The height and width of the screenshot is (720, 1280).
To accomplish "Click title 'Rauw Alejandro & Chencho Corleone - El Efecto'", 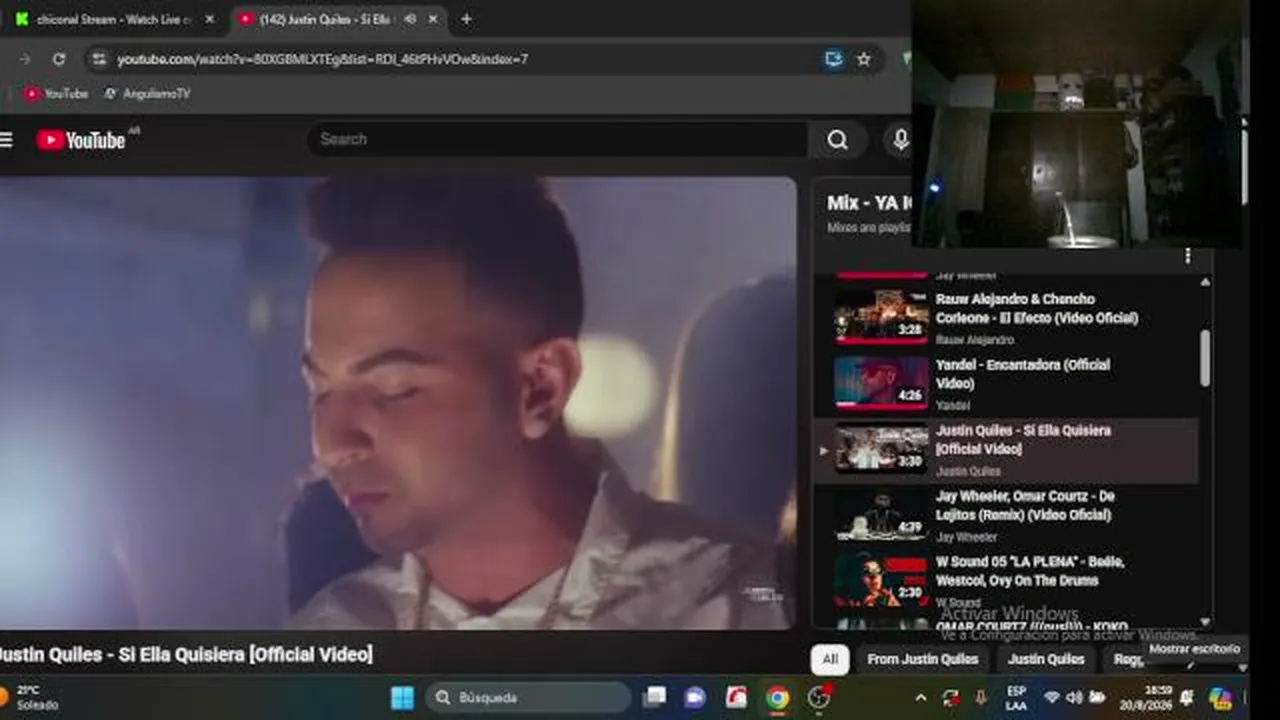I will click(x=1037, y=308).
